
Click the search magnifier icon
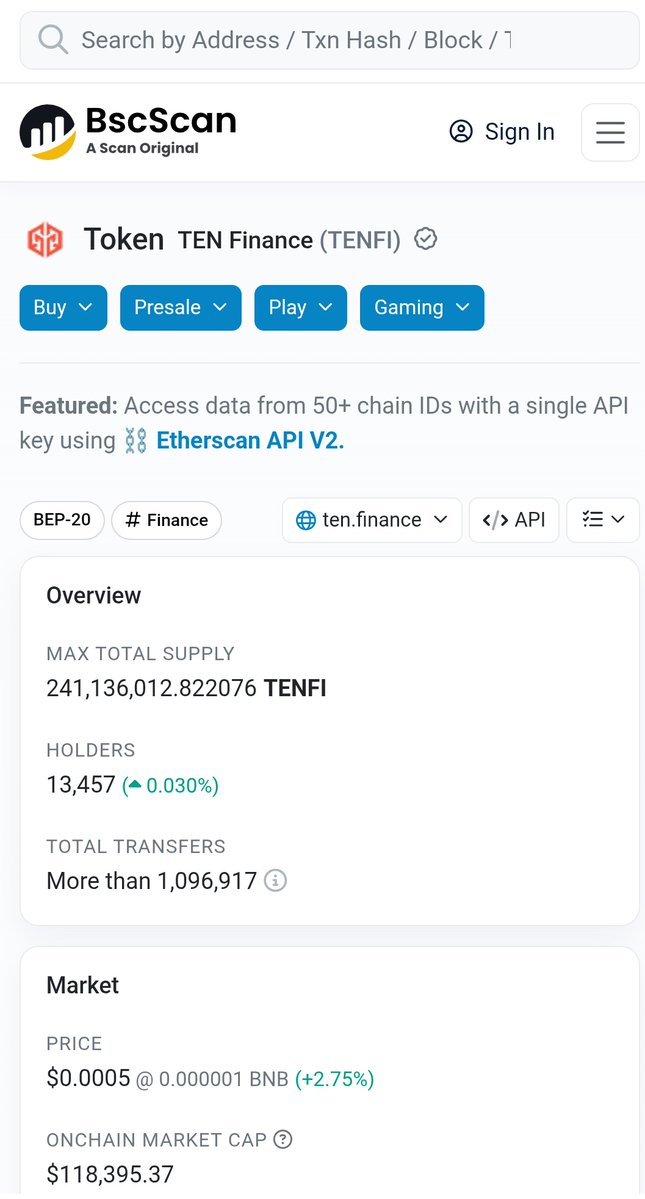point(53,40)
